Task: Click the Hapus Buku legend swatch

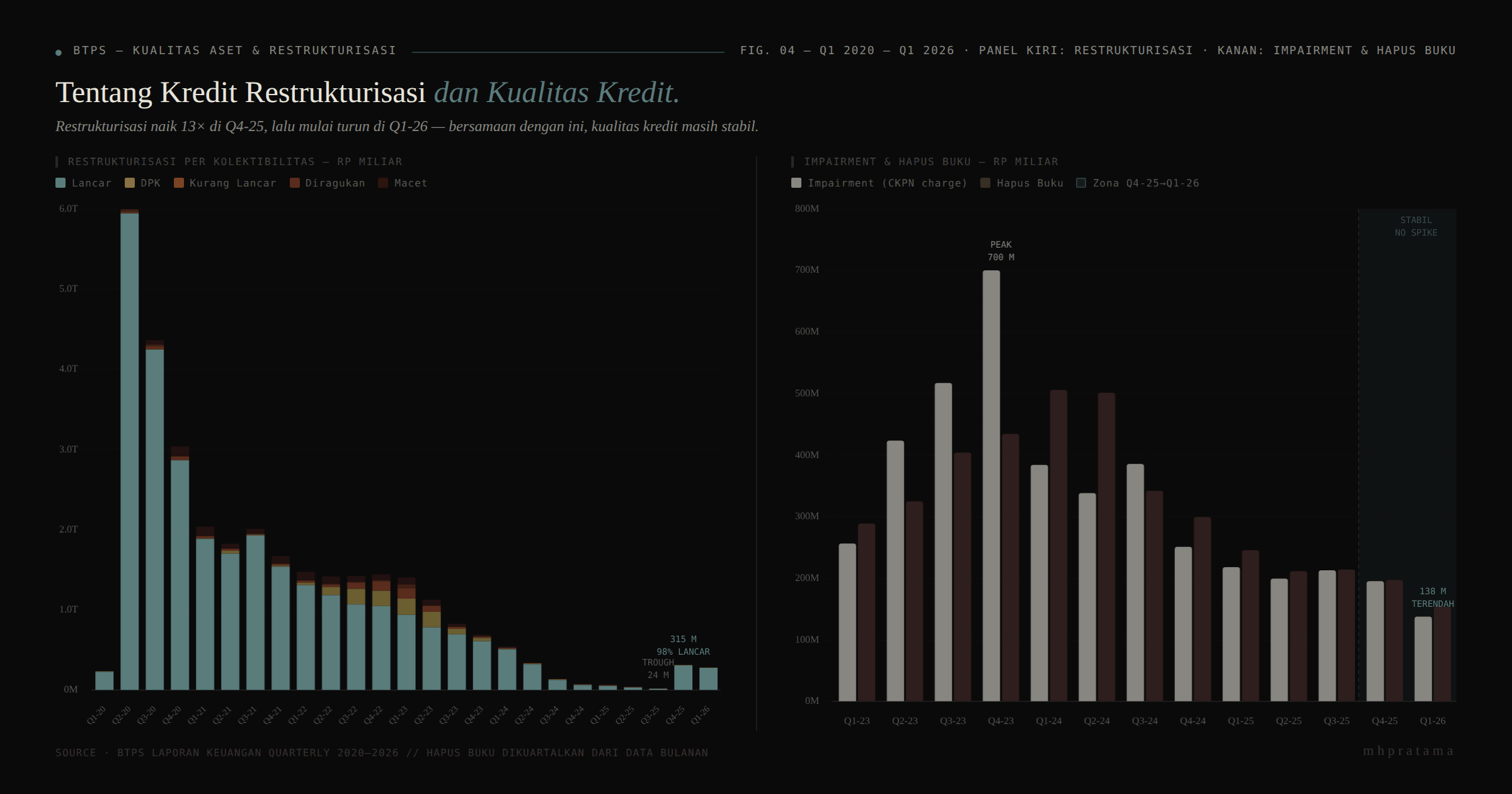Action: [x=985, y=183]
